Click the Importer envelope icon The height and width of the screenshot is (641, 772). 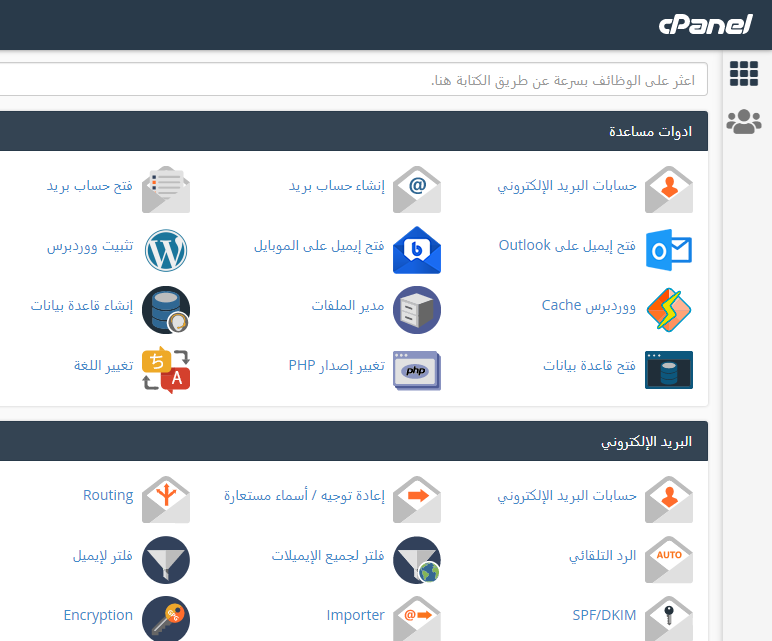pos(417,618)
